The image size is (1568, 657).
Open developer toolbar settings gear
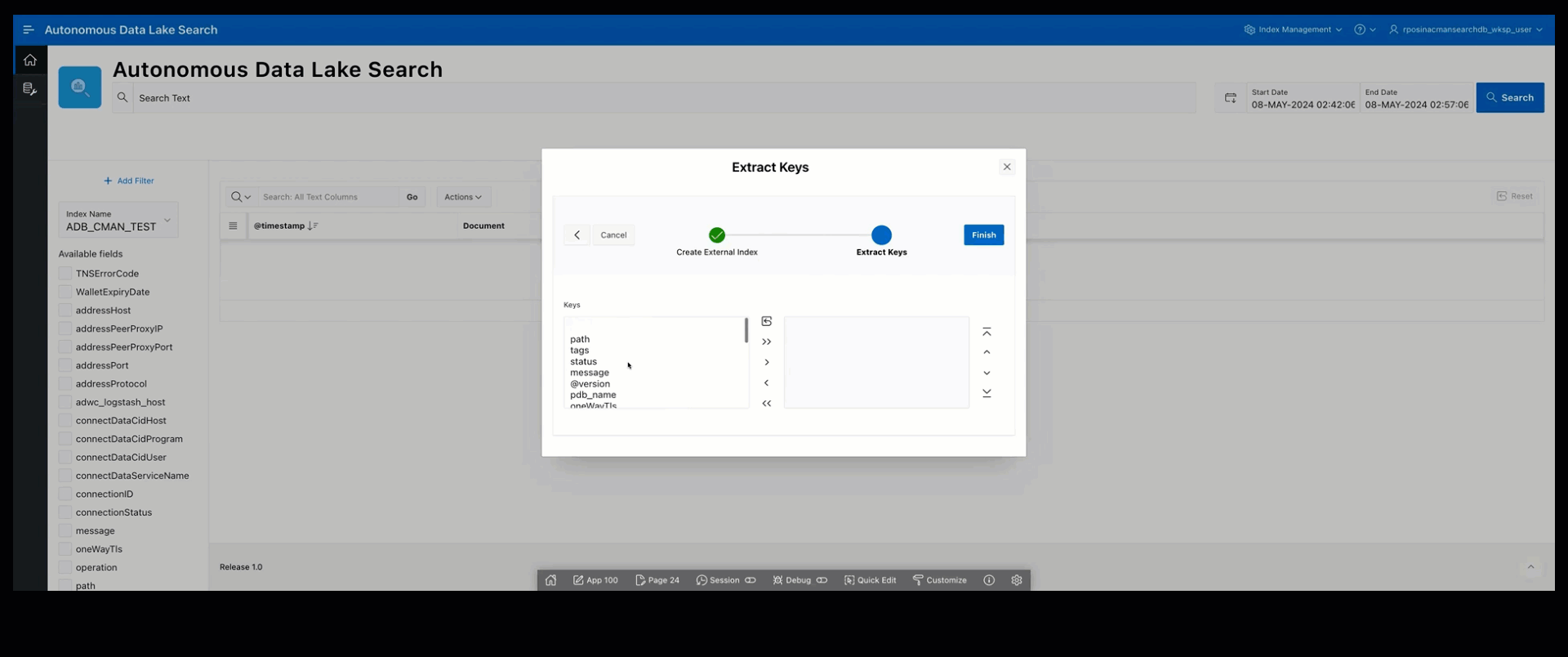(1017, 580)
